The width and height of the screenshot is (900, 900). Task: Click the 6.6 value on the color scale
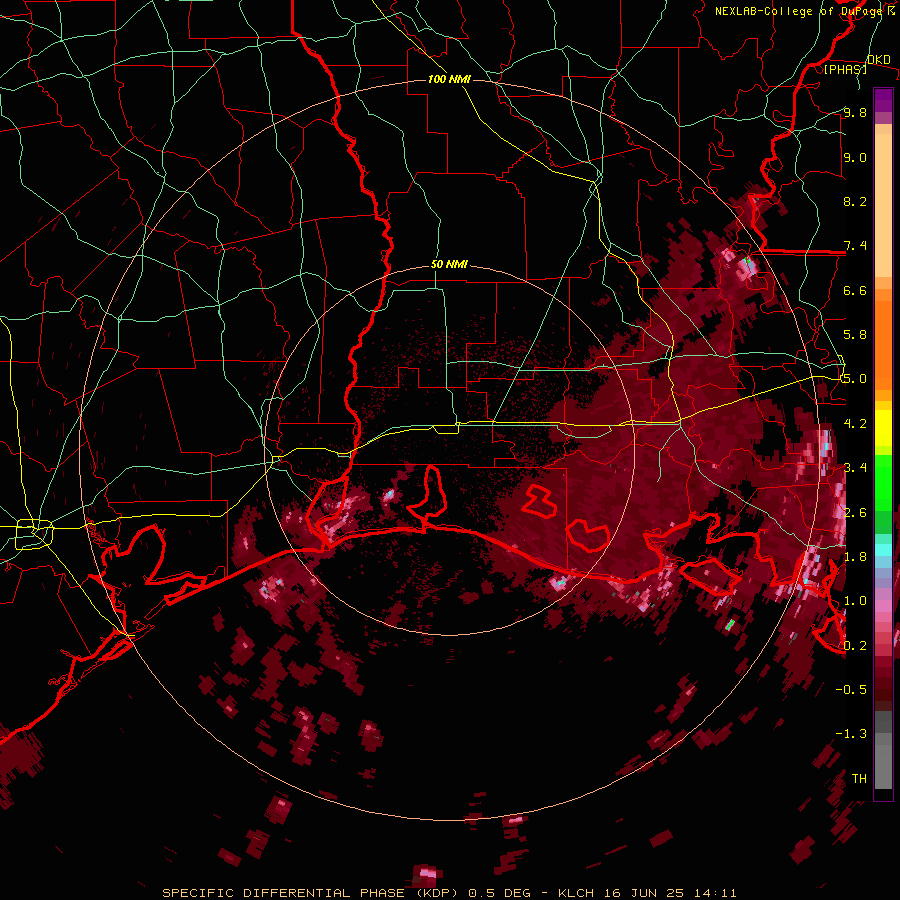tap(855, 290)
